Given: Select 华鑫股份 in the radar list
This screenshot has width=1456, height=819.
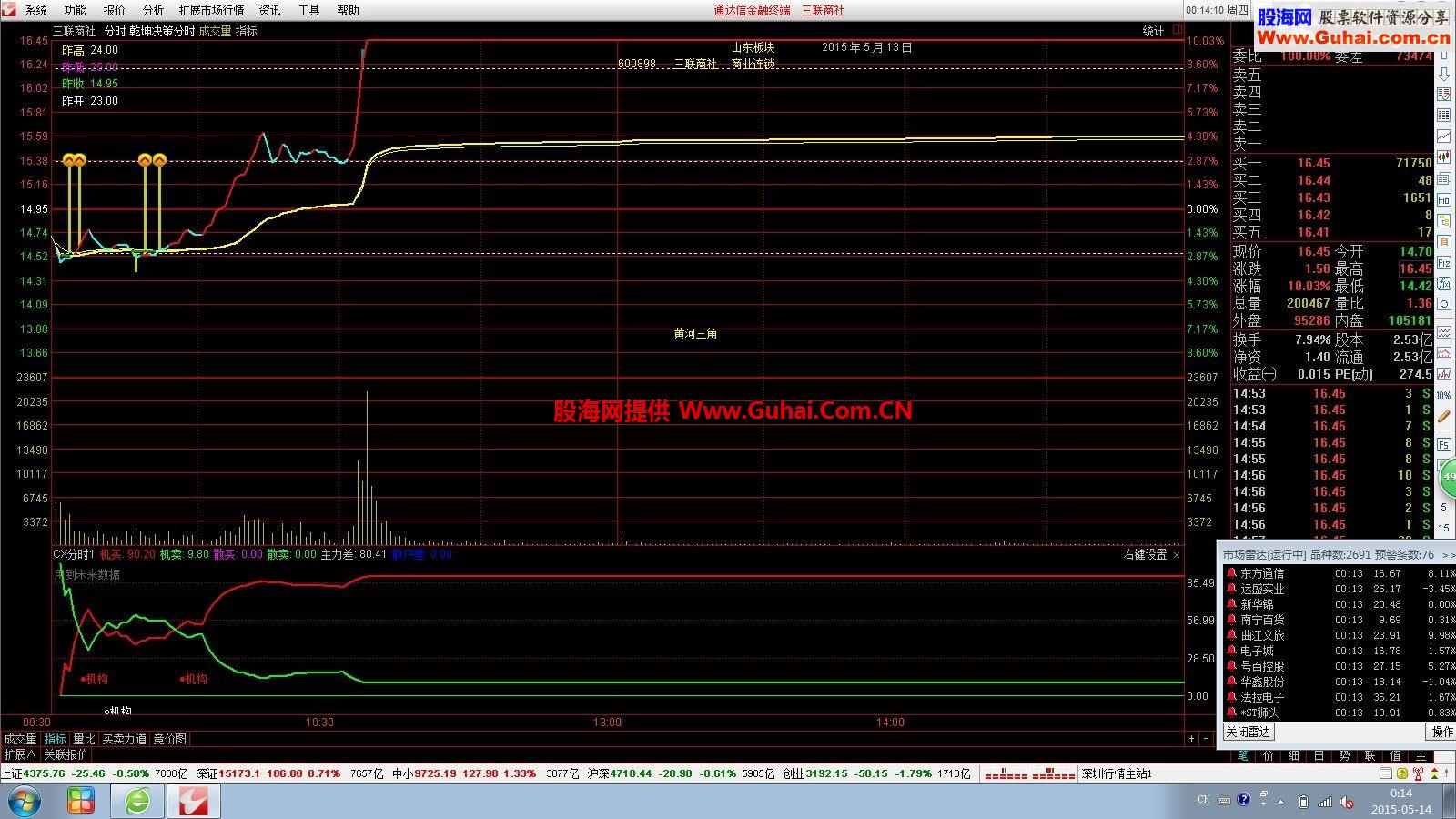Looking at the screenshot, I should 1261,682.
